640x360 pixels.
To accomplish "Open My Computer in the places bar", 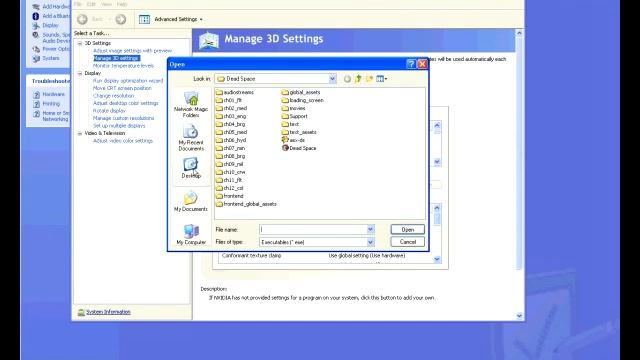I will click(191, 235).
